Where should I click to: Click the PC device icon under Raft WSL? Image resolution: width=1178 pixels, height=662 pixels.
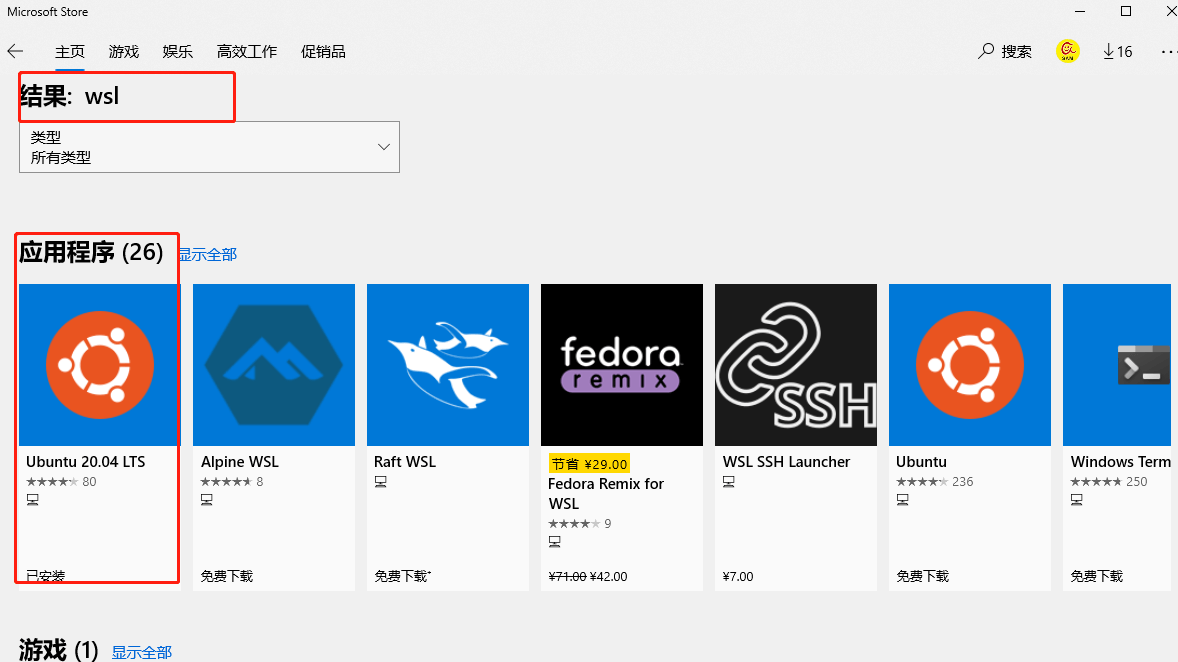tap(381, 482)
